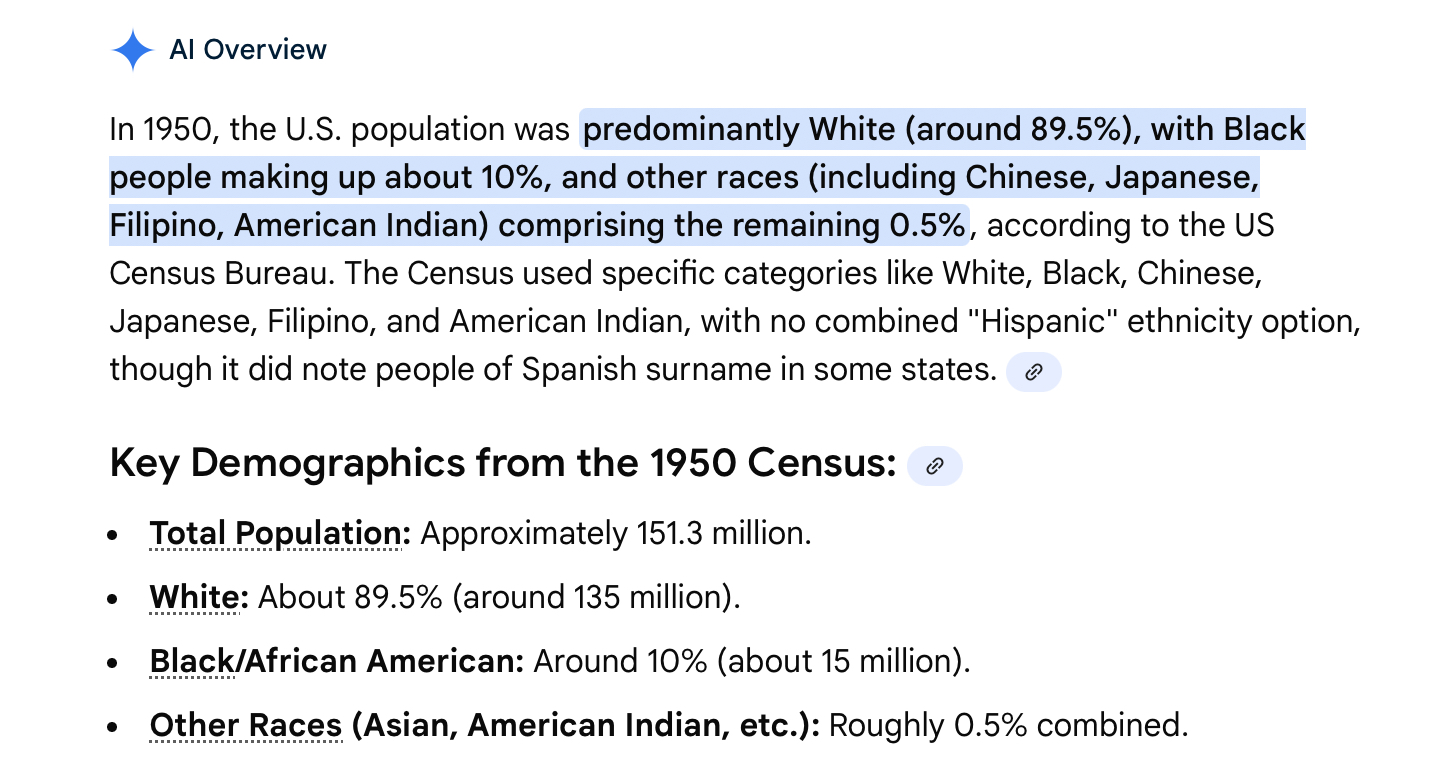Click the bold "(Asian, American Indian, etc.)" text
Screen dimensions: 1429x773
coord(585,726)
